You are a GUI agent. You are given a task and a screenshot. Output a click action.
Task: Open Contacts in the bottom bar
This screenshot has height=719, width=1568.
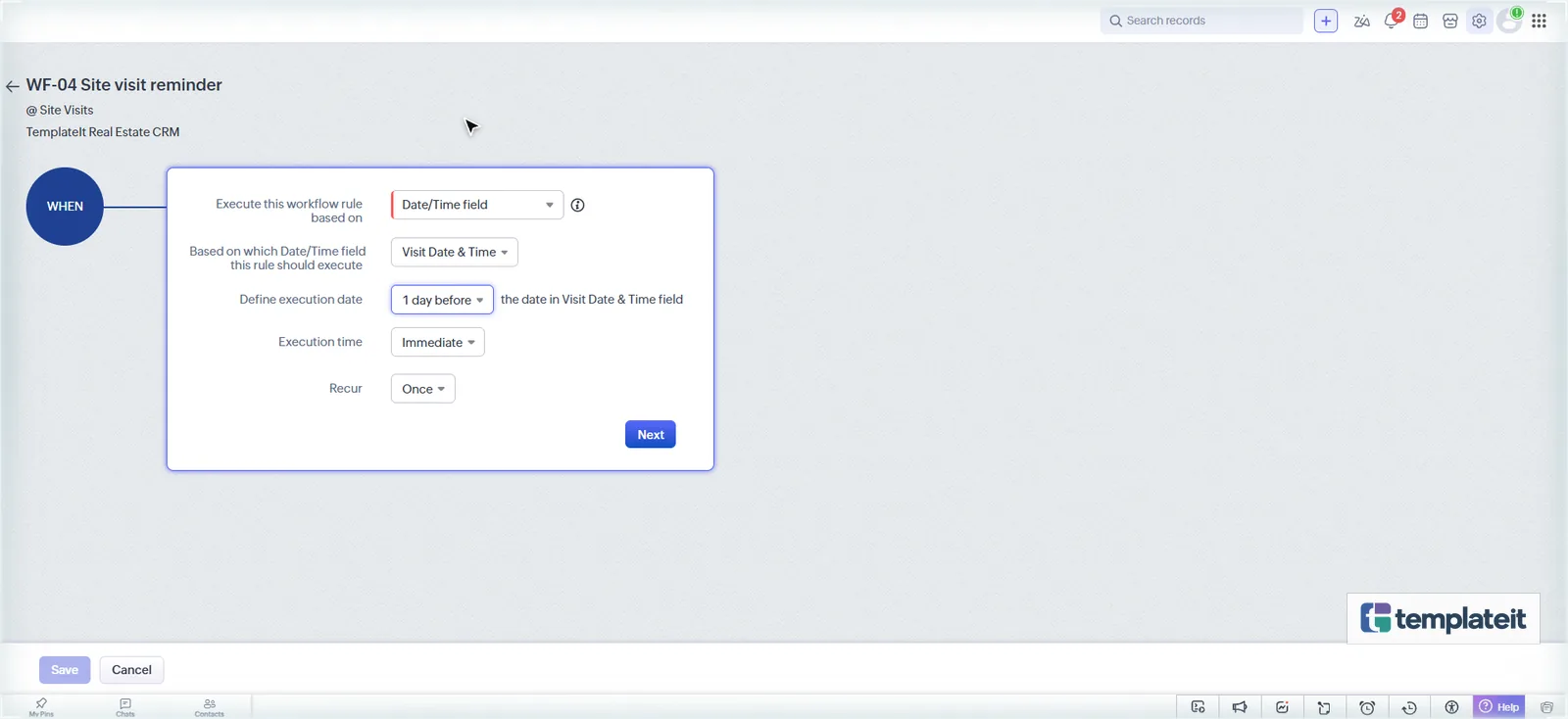click(x=210, y=707)
